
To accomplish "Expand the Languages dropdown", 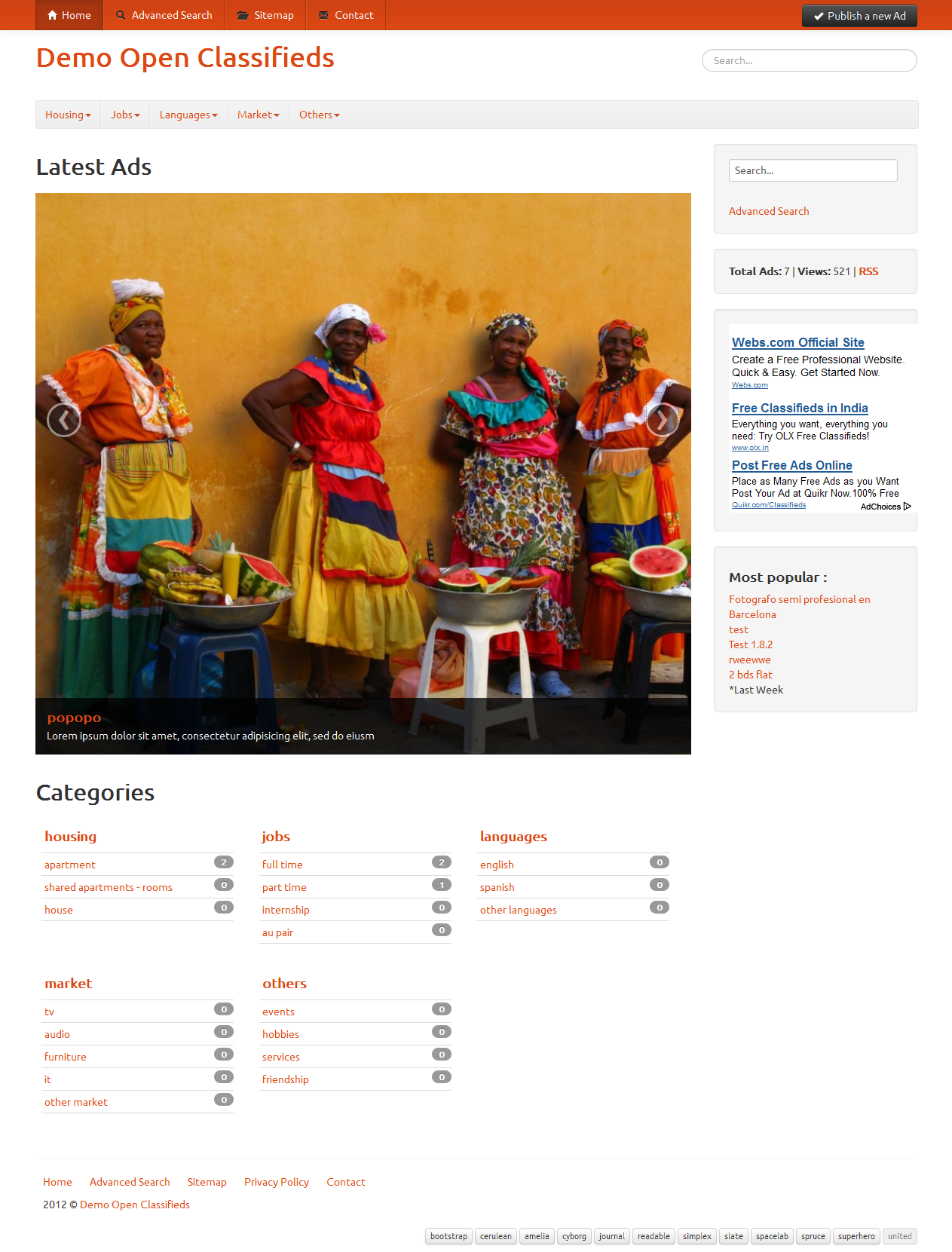I will [x=188, y=115].
